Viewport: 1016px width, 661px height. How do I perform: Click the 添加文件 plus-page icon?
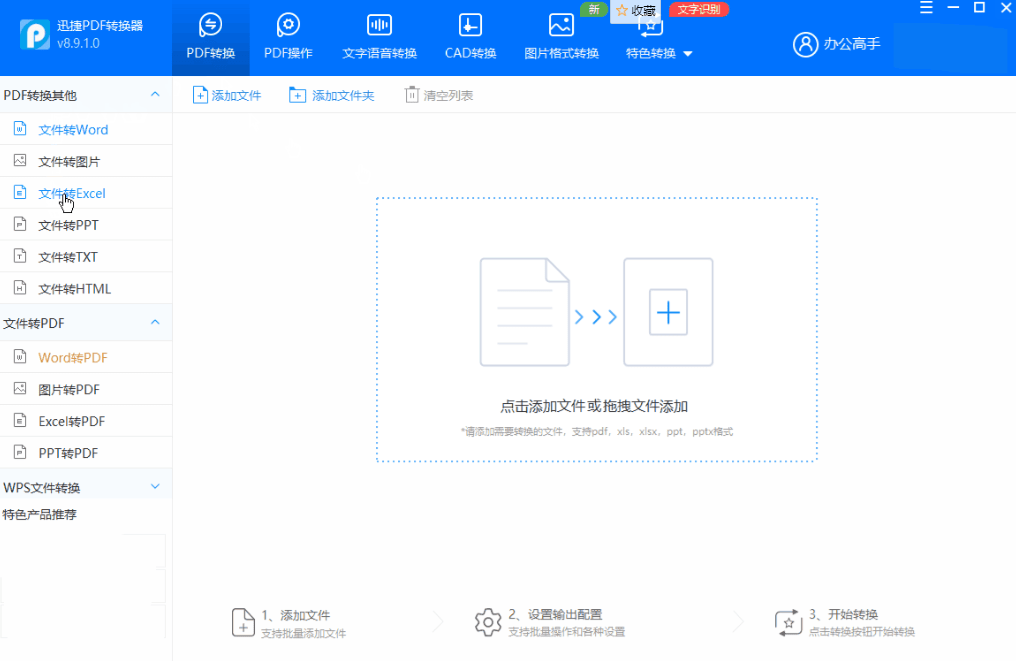pos(200,95)
